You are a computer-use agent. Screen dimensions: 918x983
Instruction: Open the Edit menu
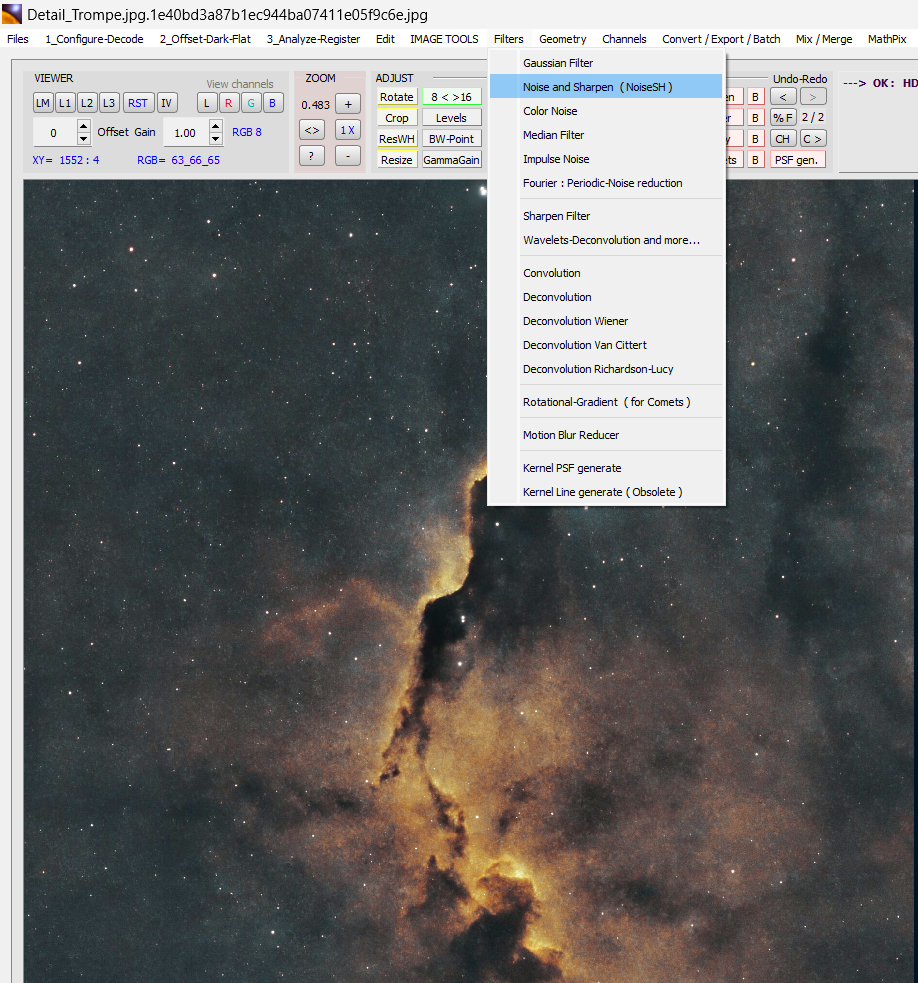pyautogui.click(x=385, y=39)
